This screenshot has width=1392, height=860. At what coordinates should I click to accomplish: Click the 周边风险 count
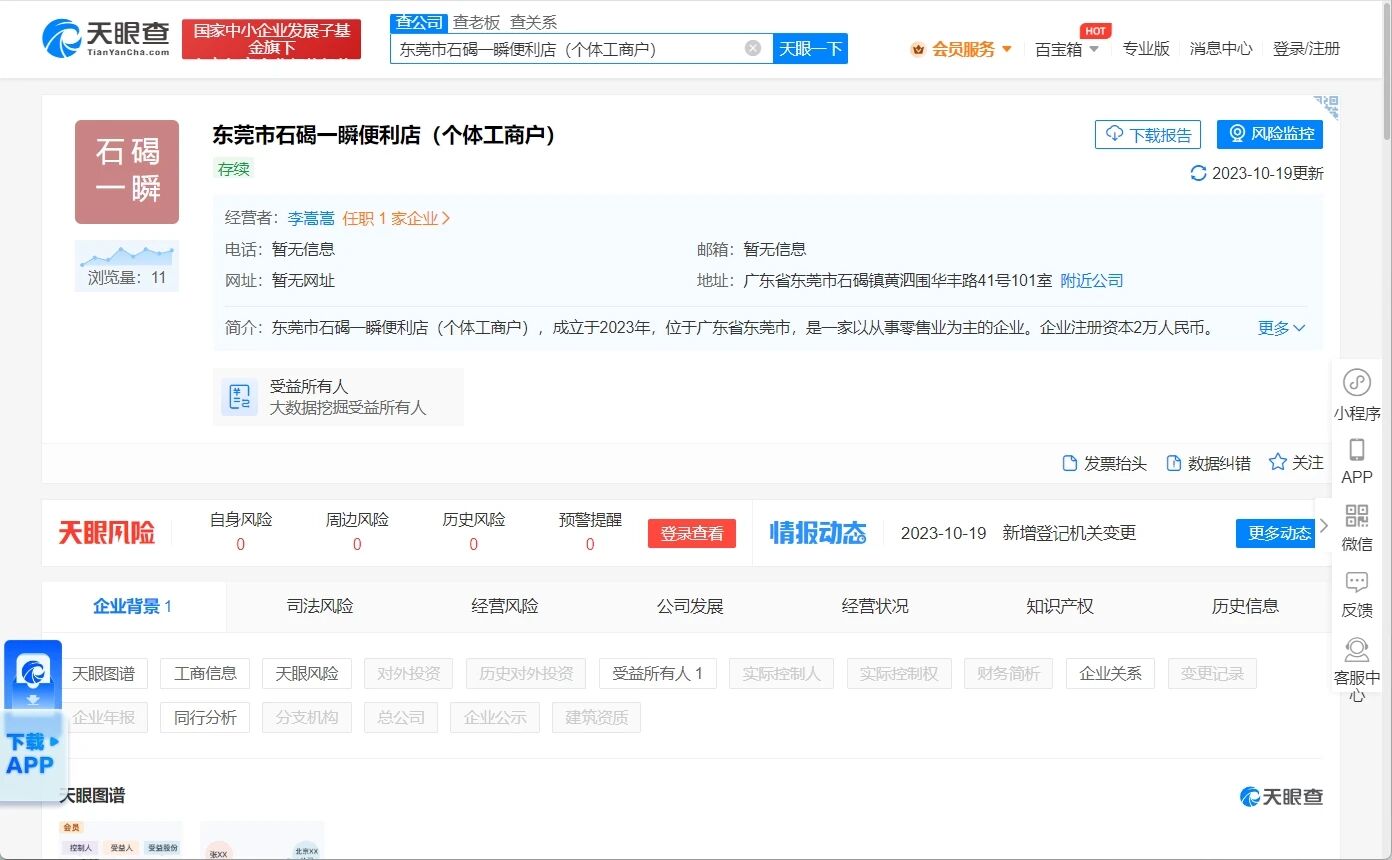point(357,544)
